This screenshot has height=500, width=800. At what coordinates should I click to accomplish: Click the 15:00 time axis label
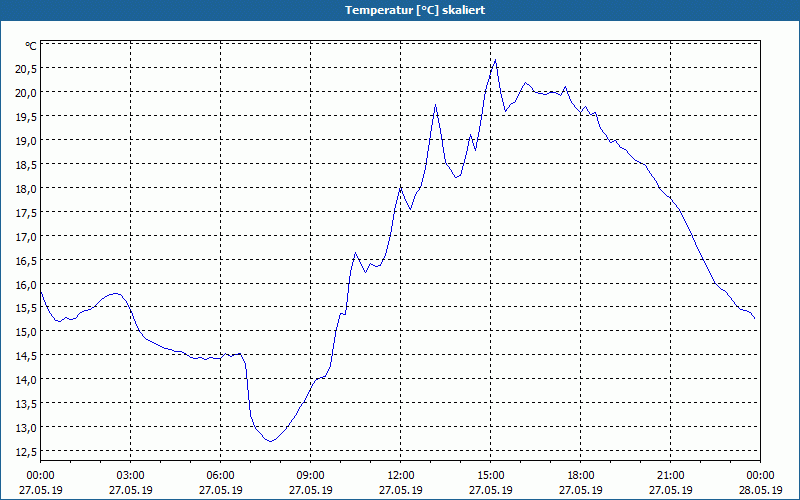pos(491,476)
